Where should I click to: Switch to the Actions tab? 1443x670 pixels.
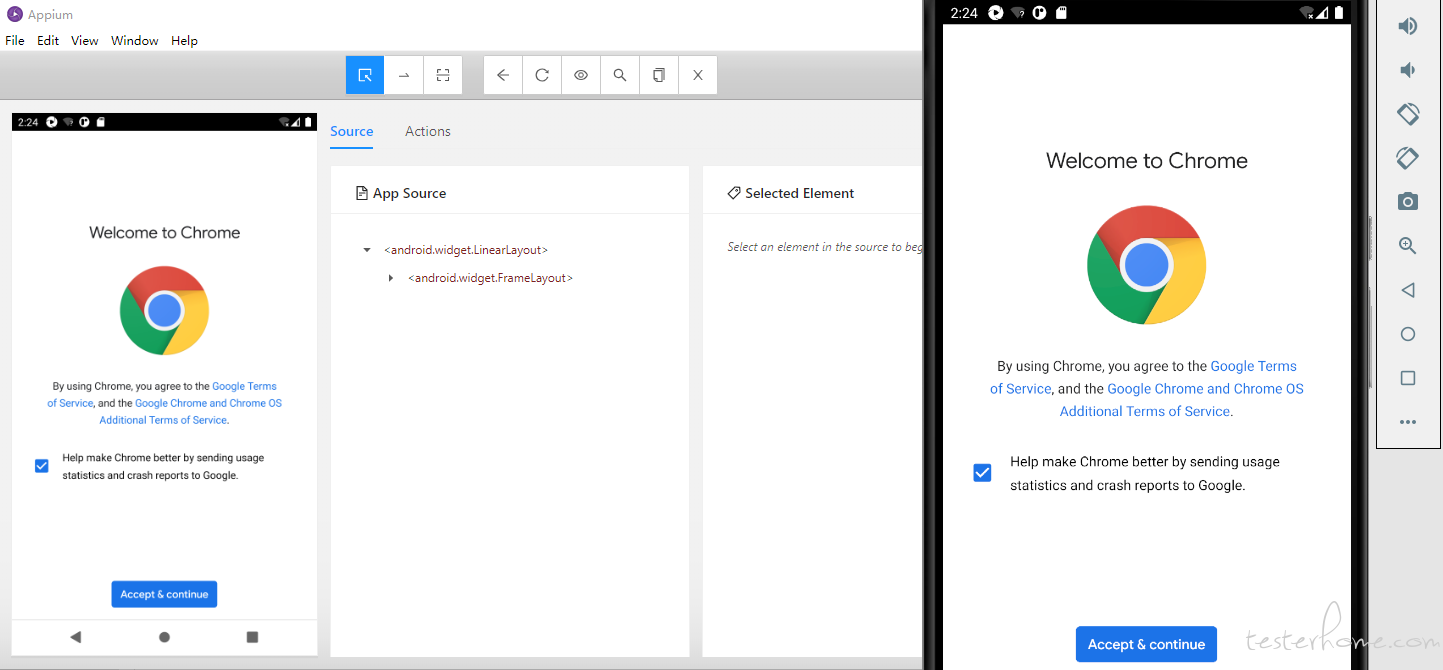(428, 131)
